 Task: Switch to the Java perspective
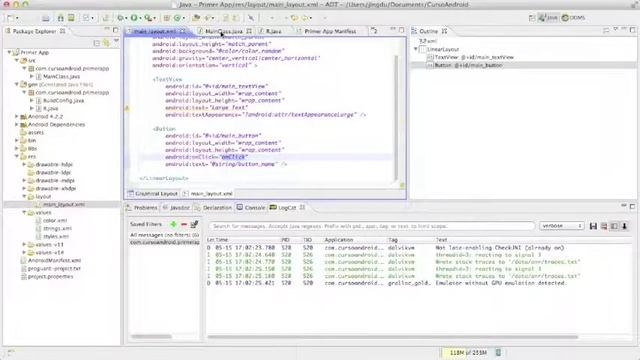tap(548, 18)
